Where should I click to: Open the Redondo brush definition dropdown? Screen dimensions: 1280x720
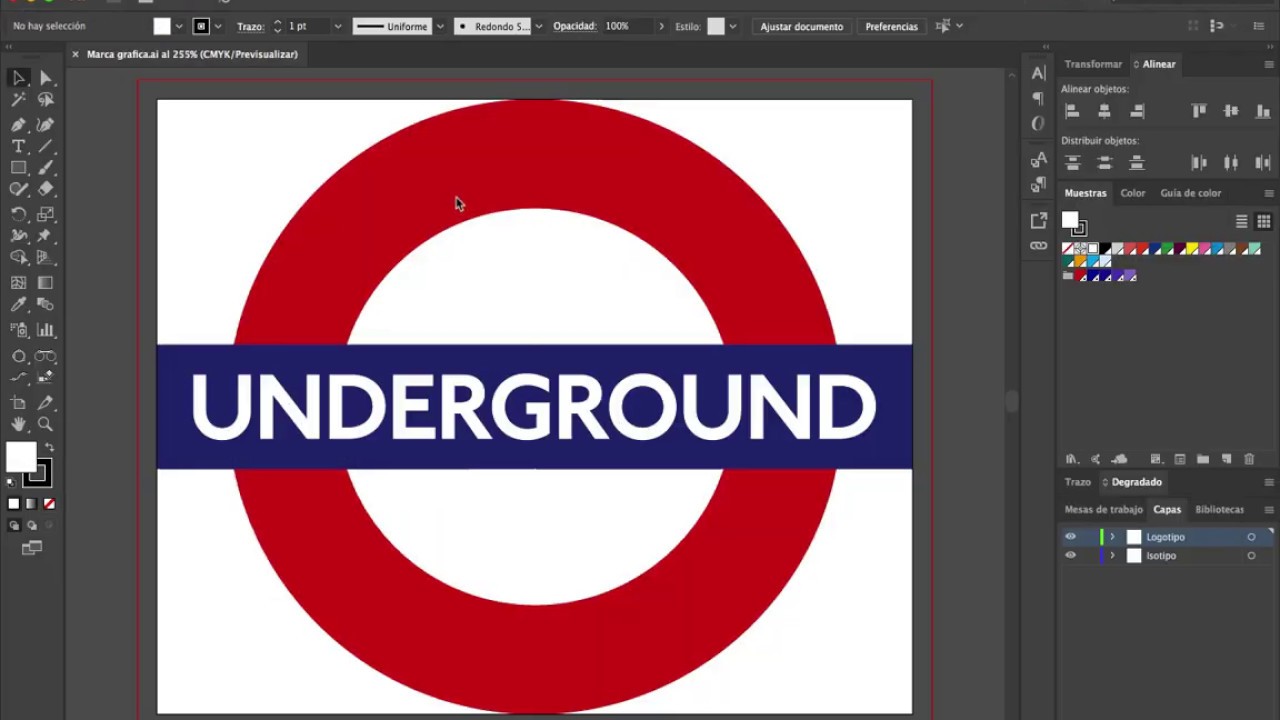[539, 26]
